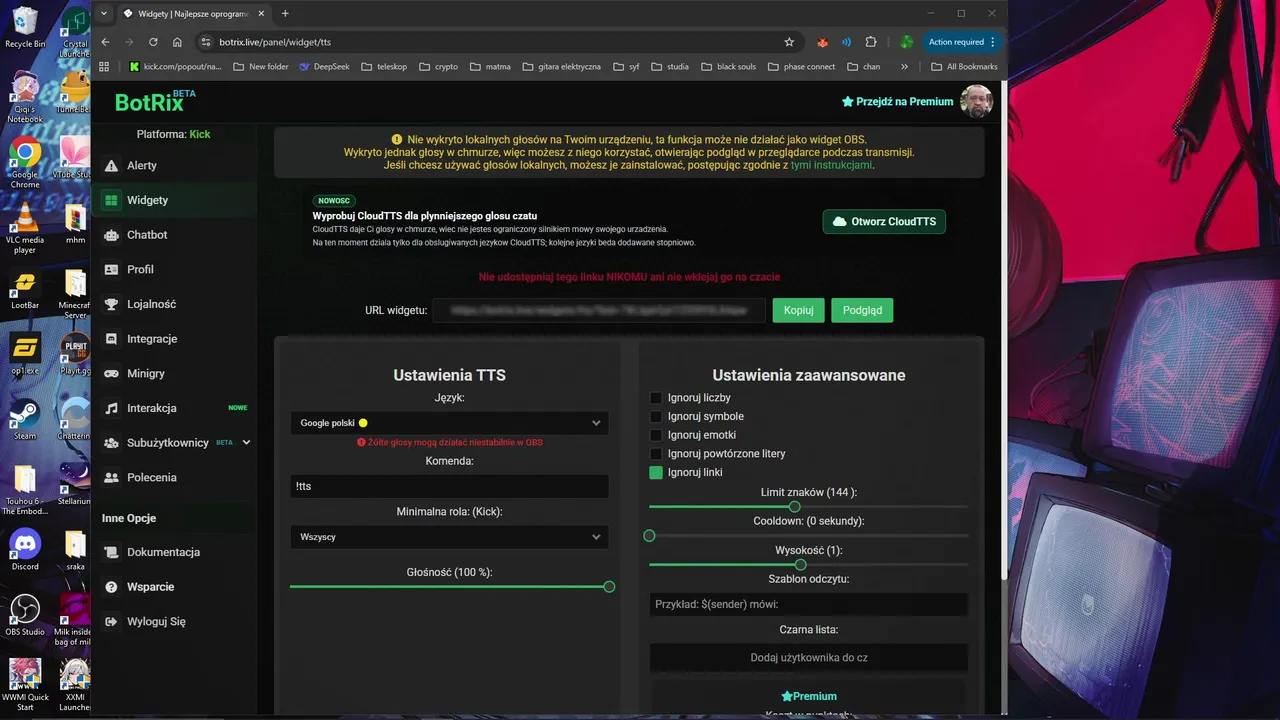Click the address bar URL botrix.live
Screen dimensions: 1280x720
click(x=275, y=42)
